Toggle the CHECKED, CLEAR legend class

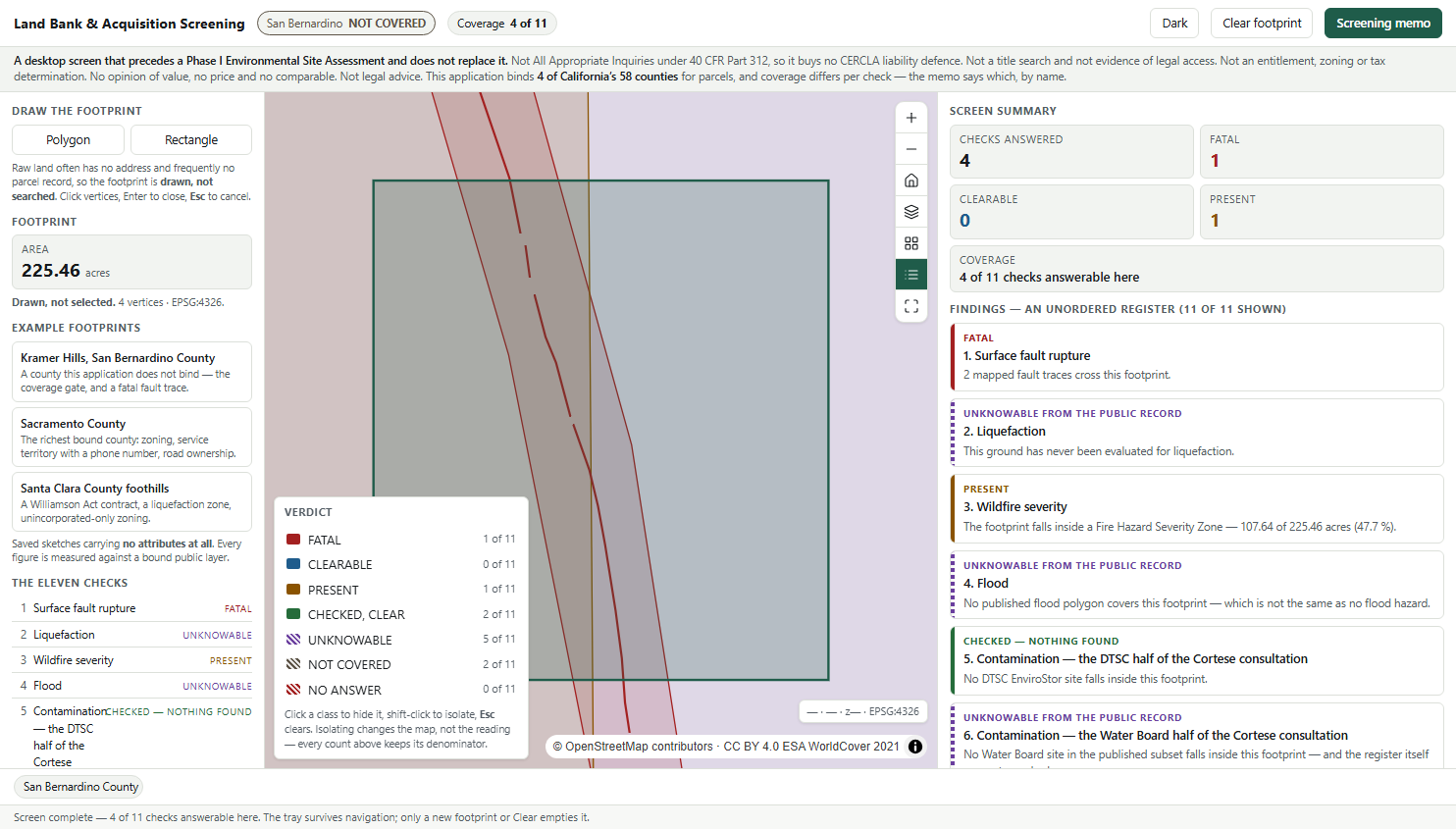400,614
